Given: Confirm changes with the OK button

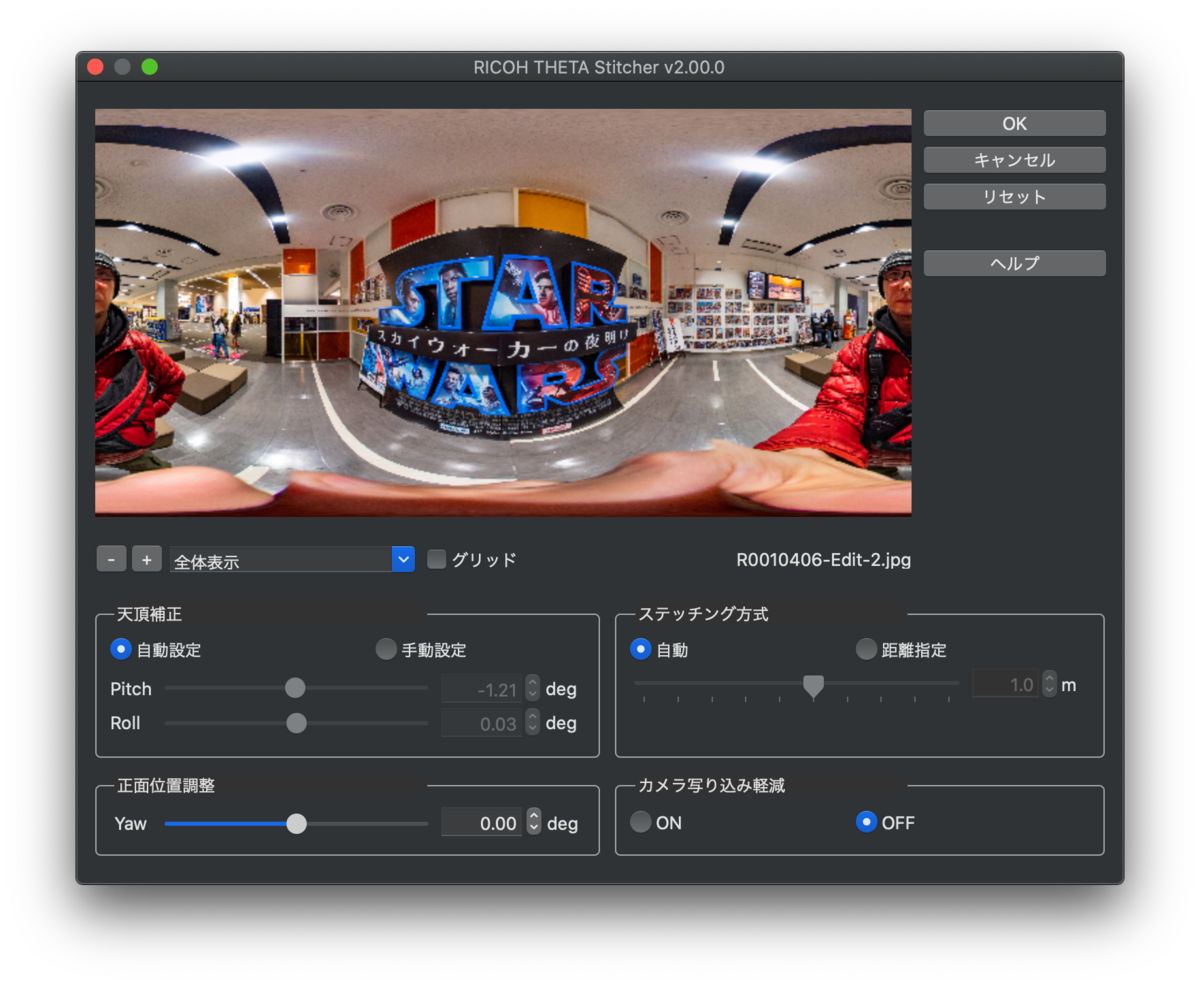Looking at the screenshot, I should (1014, 123).
